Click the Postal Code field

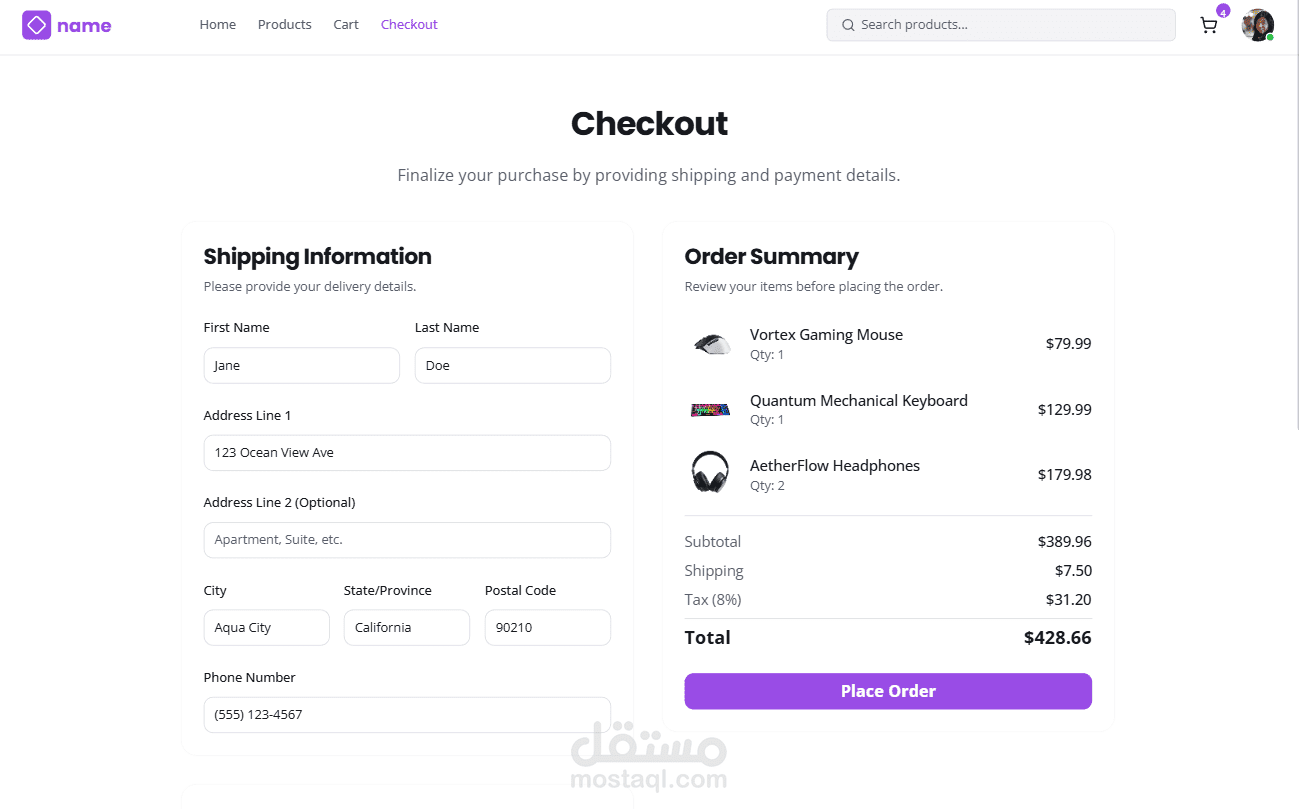(x=547, y=628)
